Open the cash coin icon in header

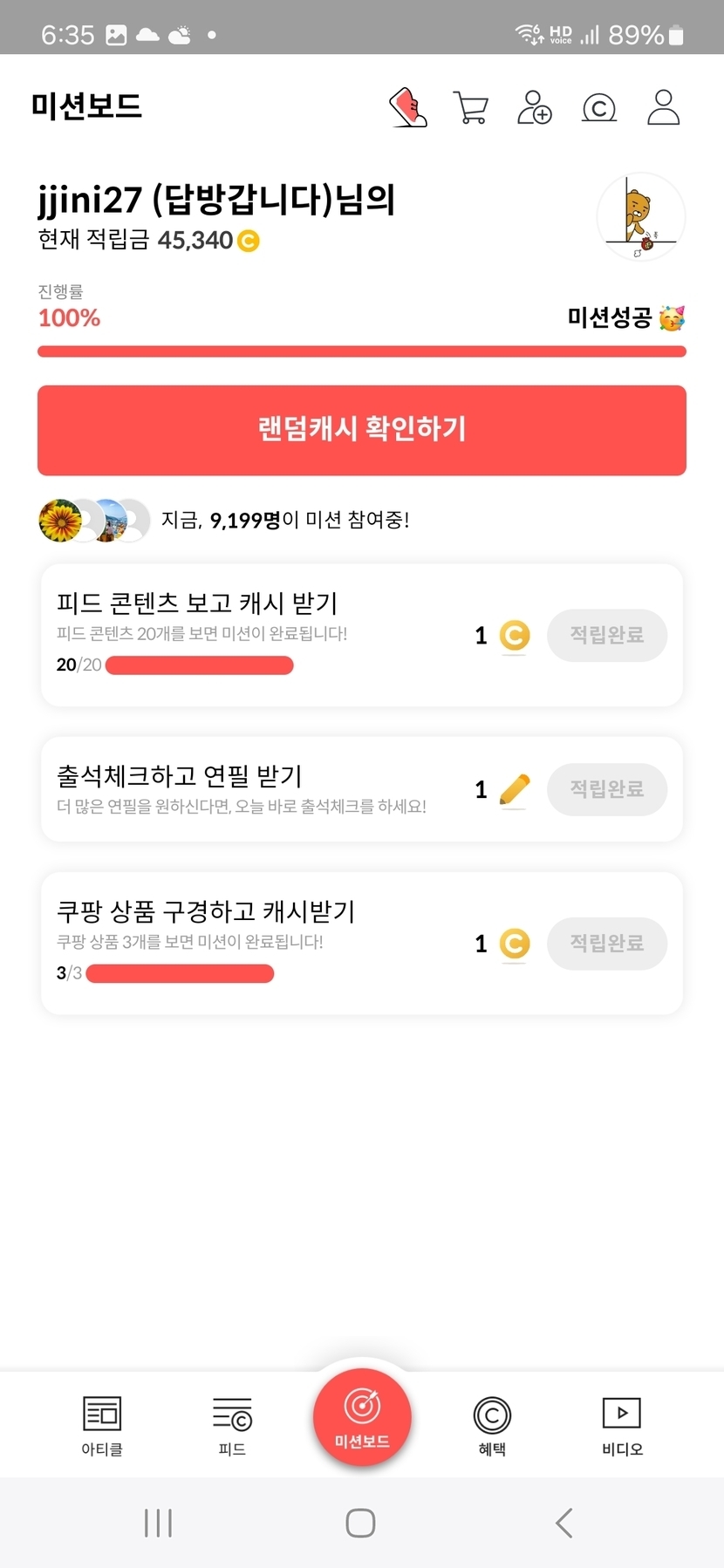[x=598, y=108]
